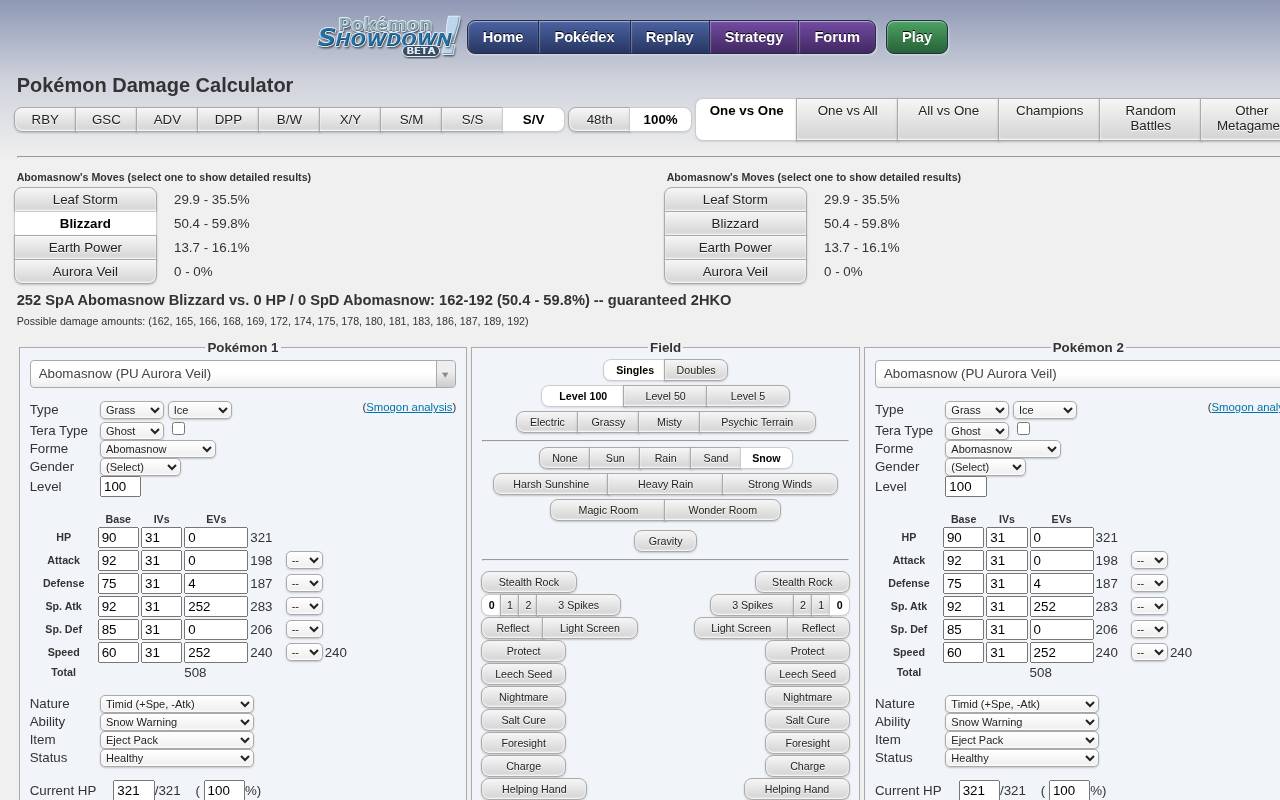Image resolution: width=1280 pixels, height=800 pixels.
Task: Focus Pokémon 1's Sp. Atk EVs field
Action: point(215,607)
